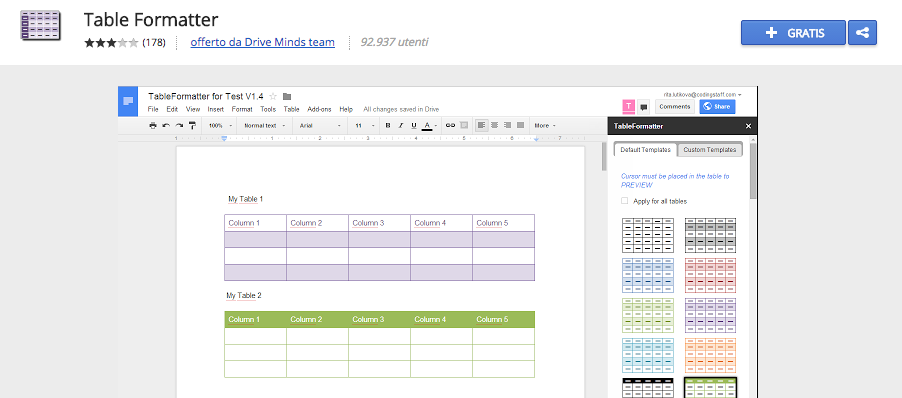Open the Insert menu
This screenshot has height=398, width=902.
[x=216, y=109]
